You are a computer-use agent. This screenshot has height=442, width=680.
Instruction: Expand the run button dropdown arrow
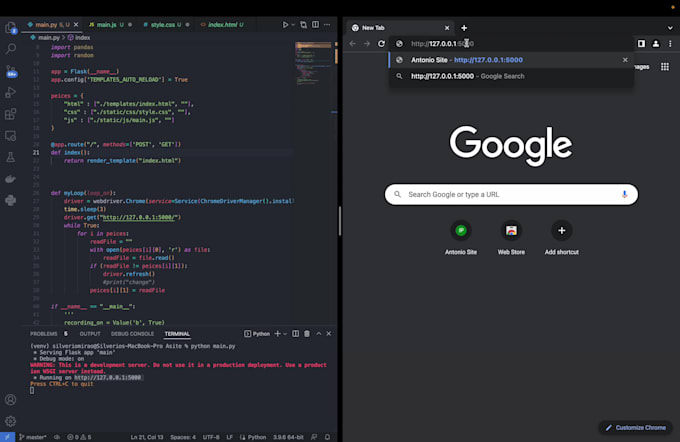[x=293, y=25]
